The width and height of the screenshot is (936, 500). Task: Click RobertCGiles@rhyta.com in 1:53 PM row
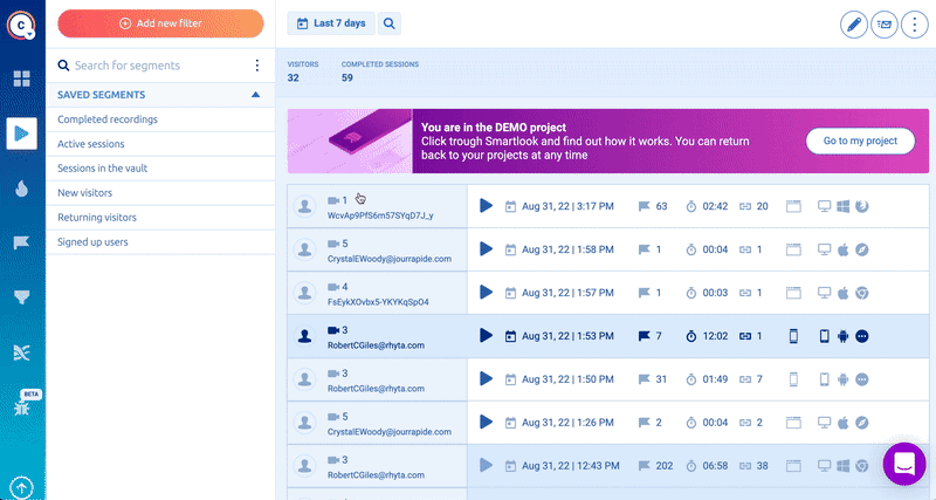tap(376, 345)
